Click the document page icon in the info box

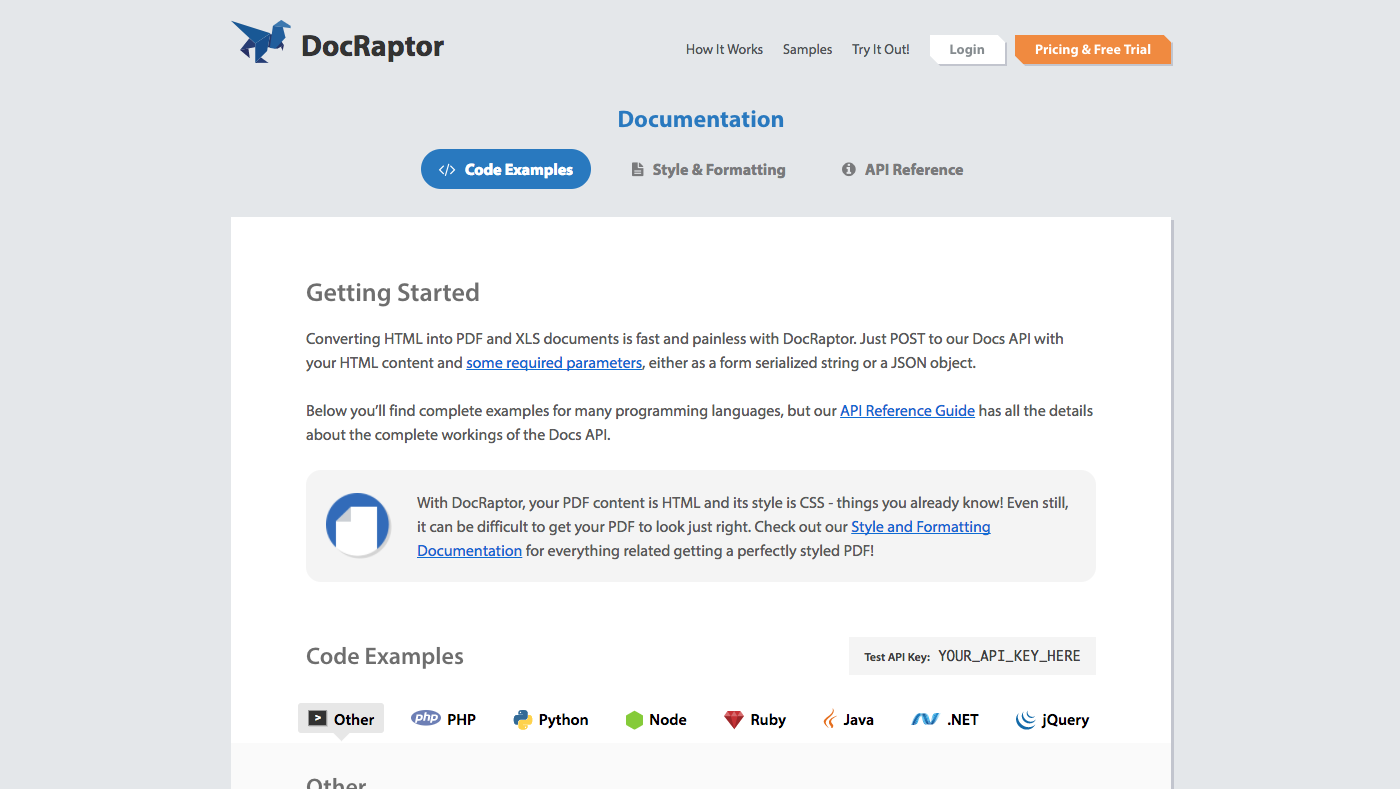[x=357, y=525]
